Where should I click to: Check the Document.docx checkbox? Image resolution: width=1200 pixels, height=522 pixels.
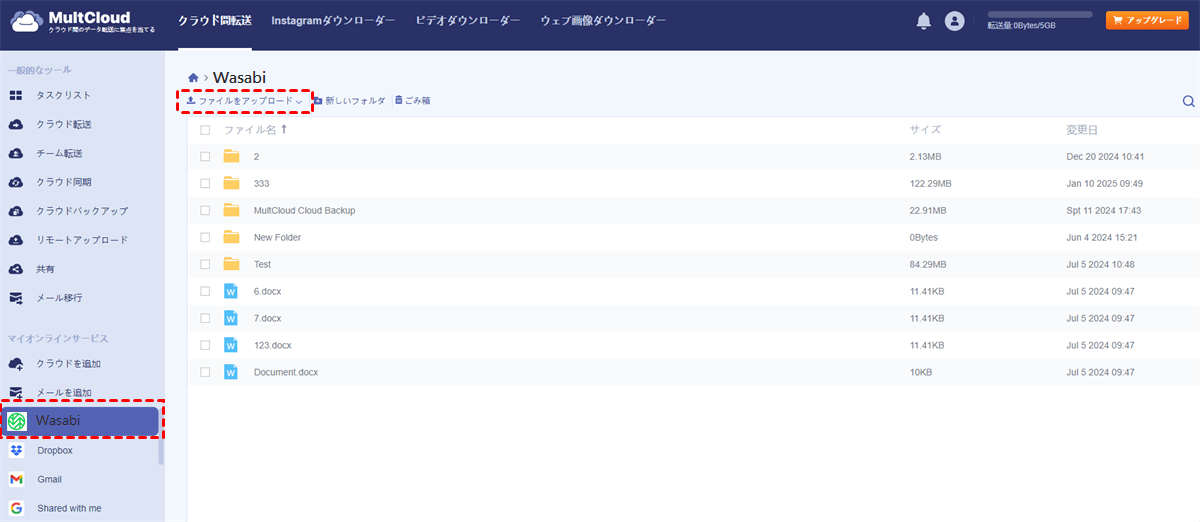(205, 372)
